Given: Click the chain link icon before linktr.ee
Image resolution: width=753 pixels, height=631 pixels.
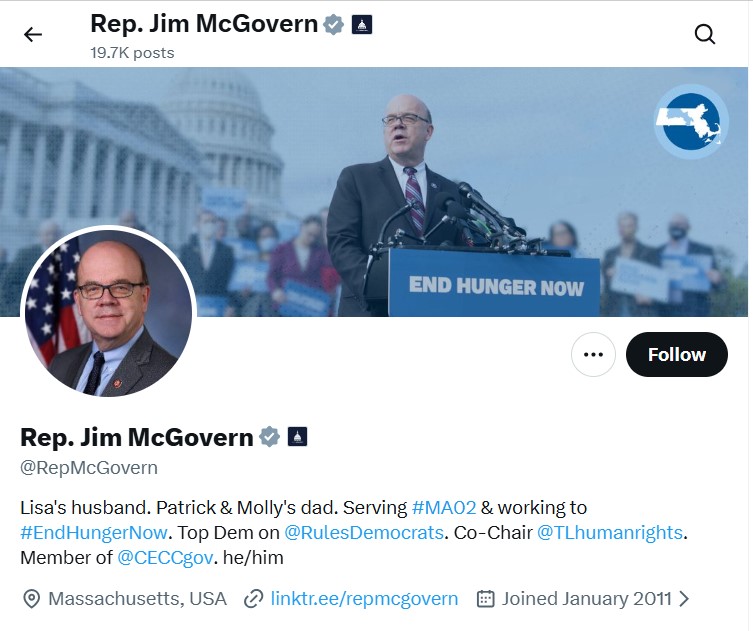Looking at the screenshot, I should point(253,599).
